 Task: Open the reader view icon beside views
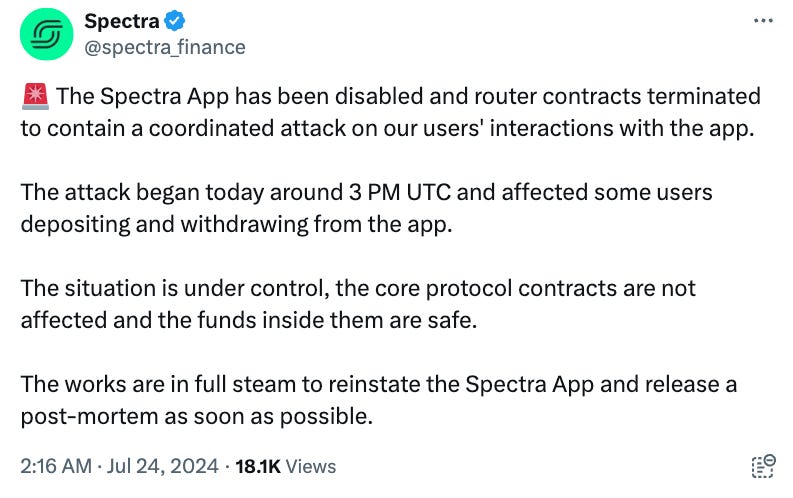(763, 466)
